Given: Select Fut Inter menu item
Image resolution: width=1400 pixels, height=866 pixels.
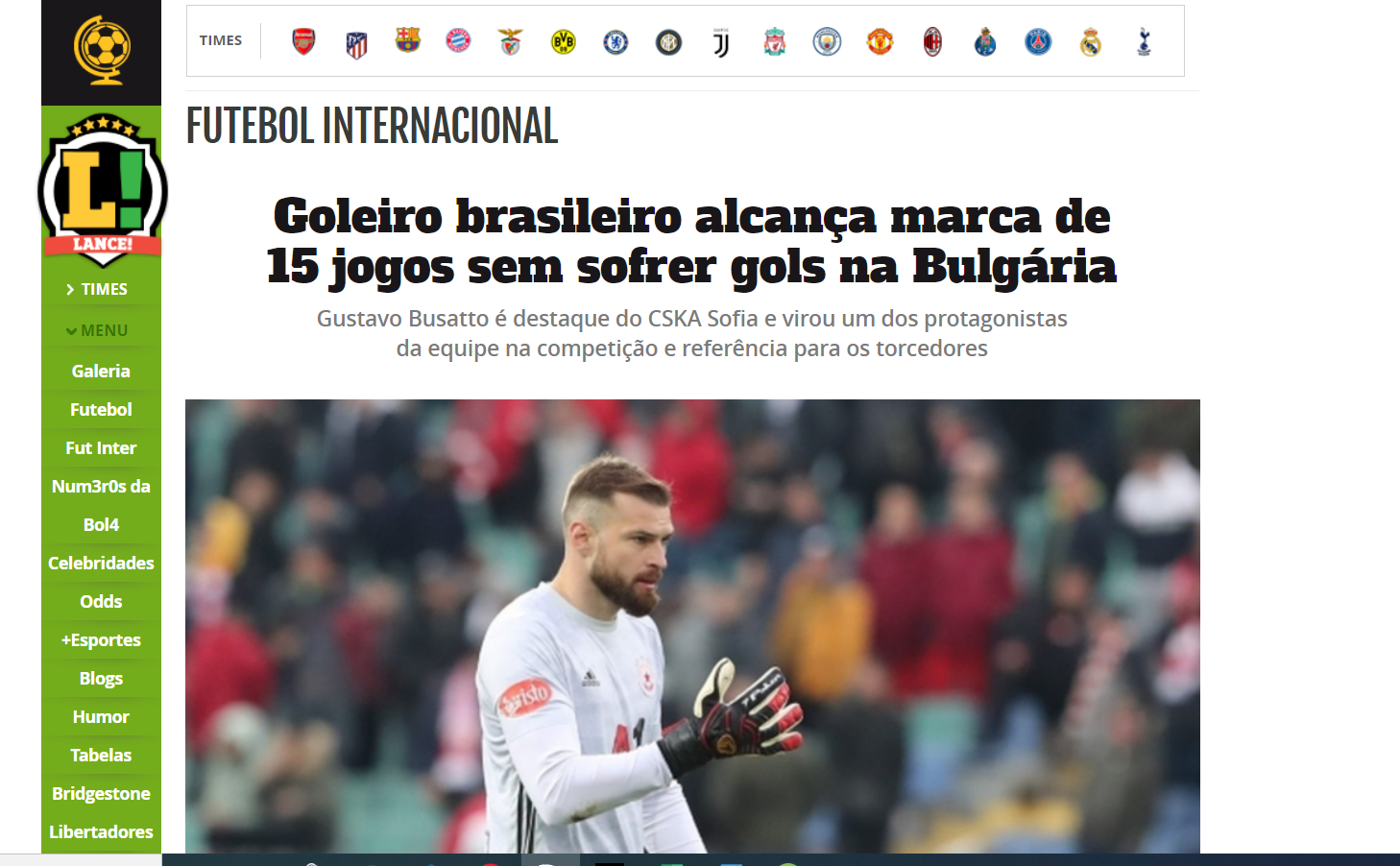Looking at the screenshot, I should click(x=101, y=447).
